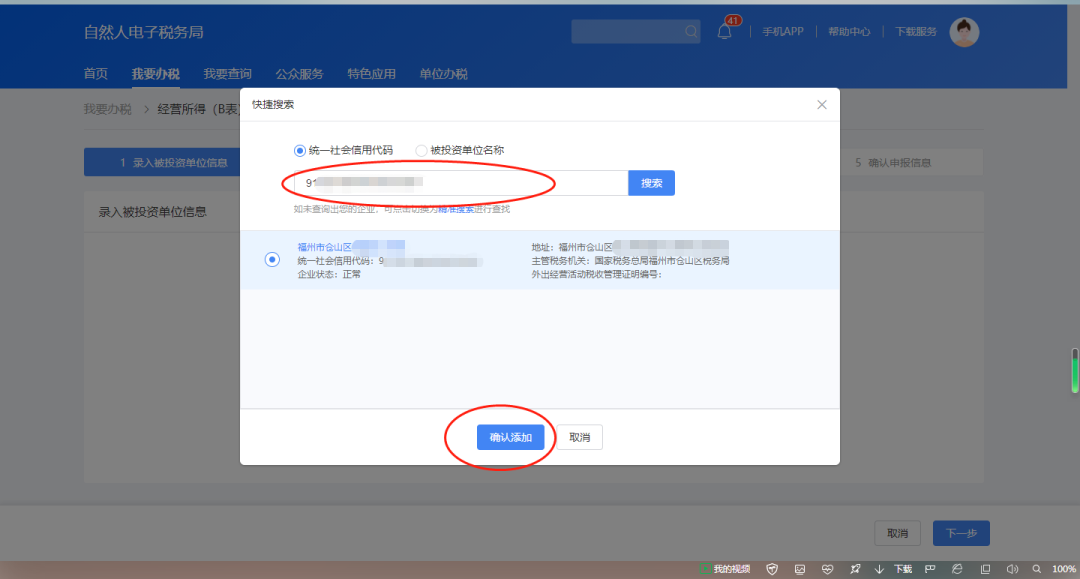Click the rocket accelerator icon in status bar
The height and width of the screenshot is (579, 1080).
coord(853,569)
